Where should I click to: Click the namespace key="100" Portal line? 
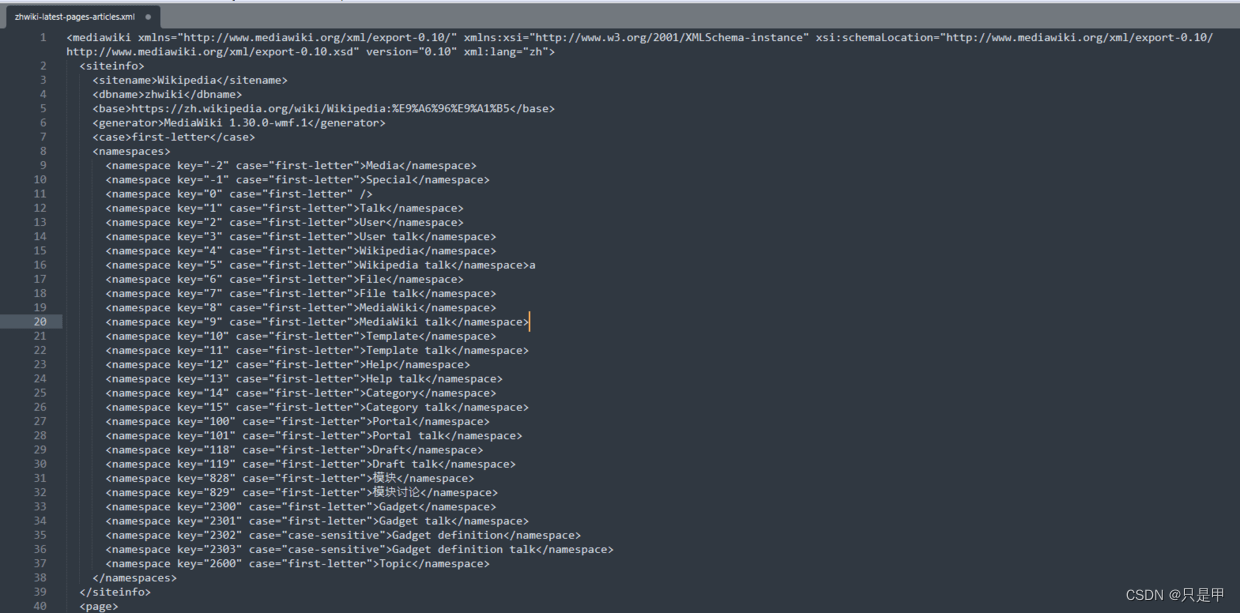coord(297,421)
